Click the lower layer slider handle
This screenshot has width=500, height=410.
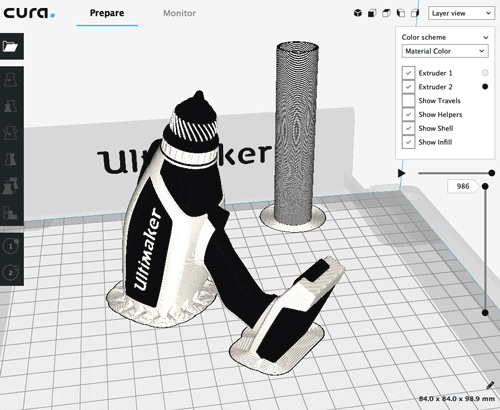point(485,313)
